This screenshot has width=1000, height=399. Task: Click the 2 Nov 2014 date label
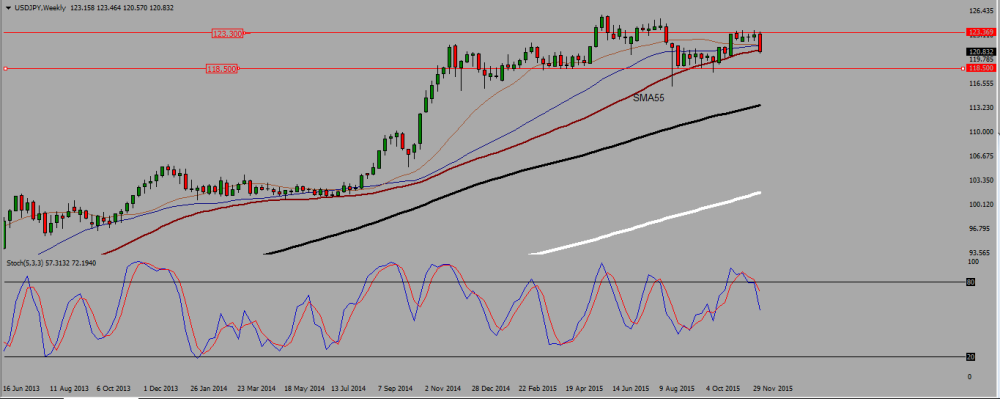coord(443,388)
